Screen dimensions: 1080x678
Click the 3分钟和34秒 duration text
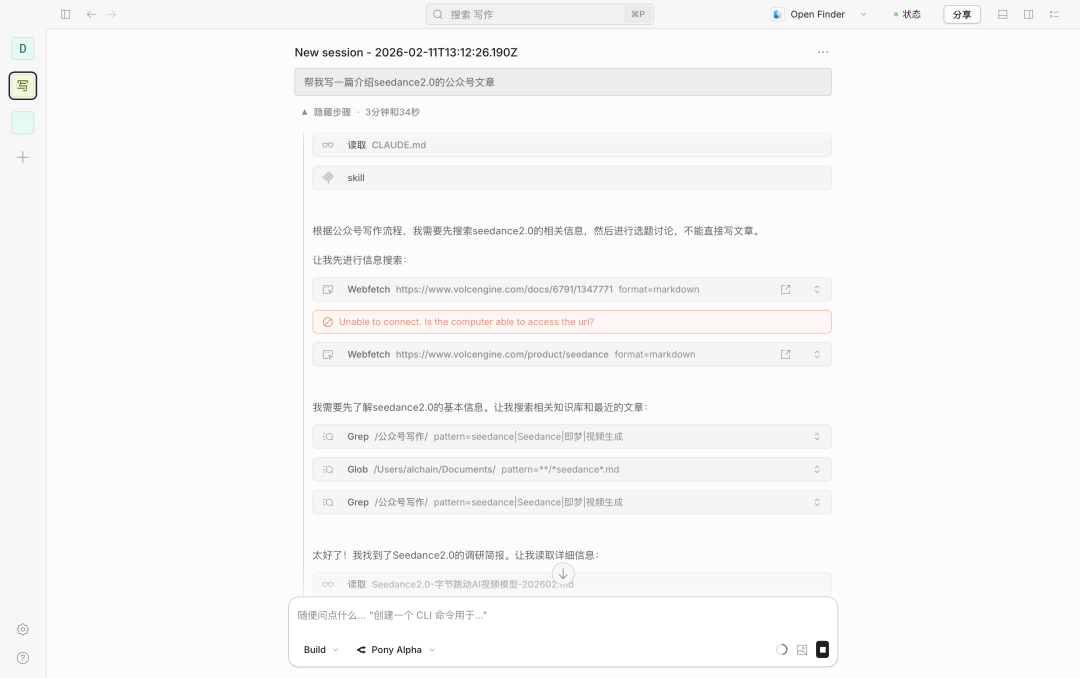(x=392, y=112)
